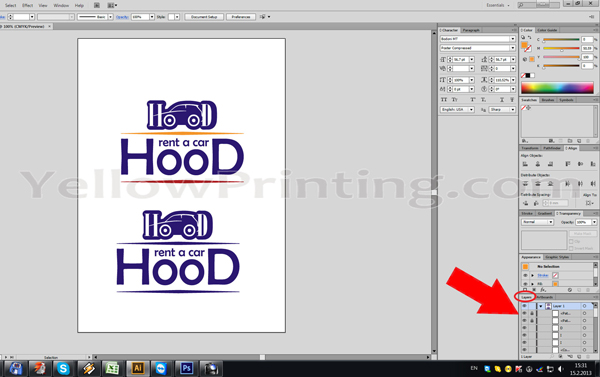The width and height of the screenshot is (600, 377).
Task: Click the Make Mask button
Action: (582, 233)
